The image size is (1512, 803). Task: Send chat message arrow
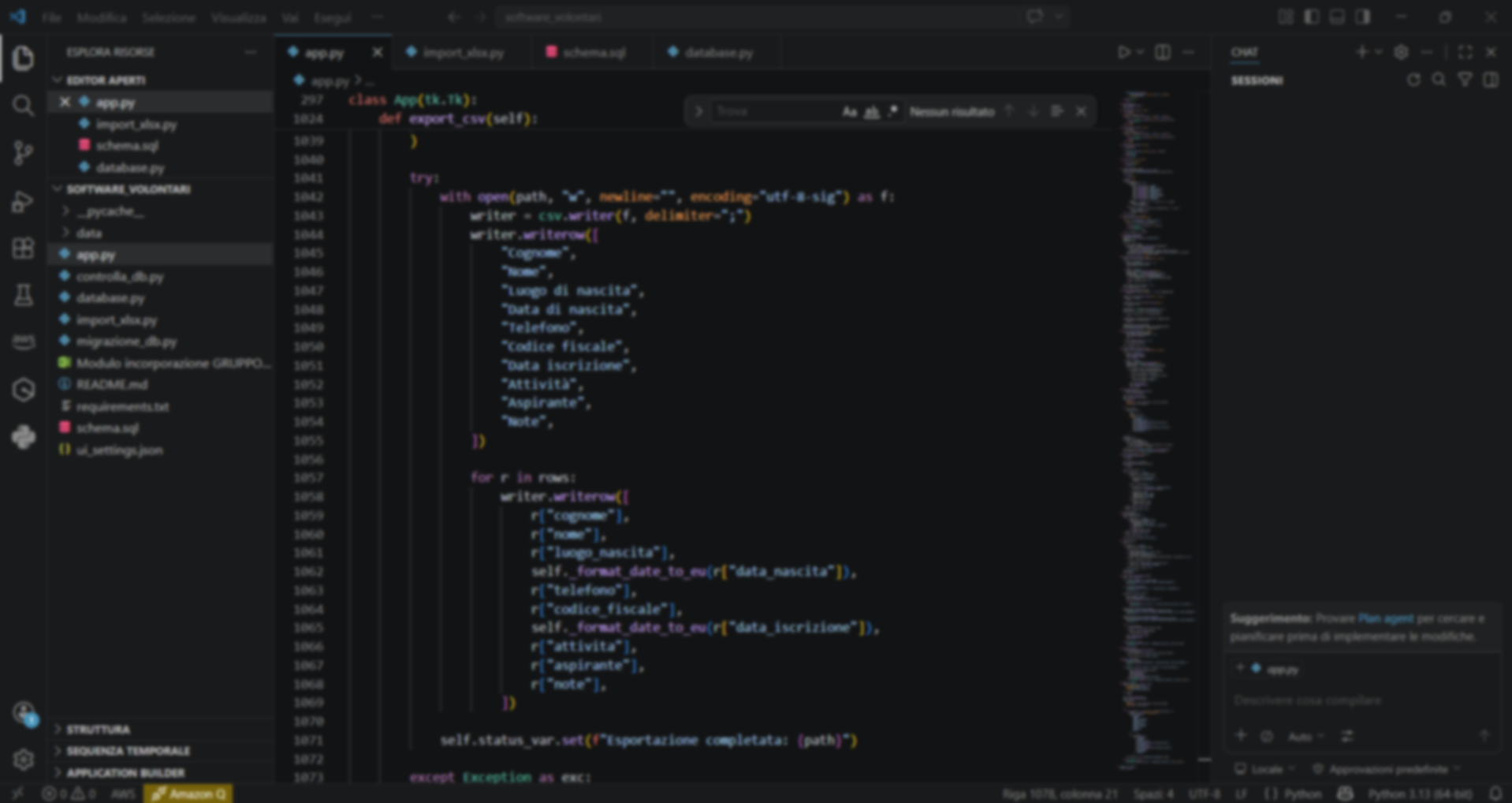point(1484,736)
